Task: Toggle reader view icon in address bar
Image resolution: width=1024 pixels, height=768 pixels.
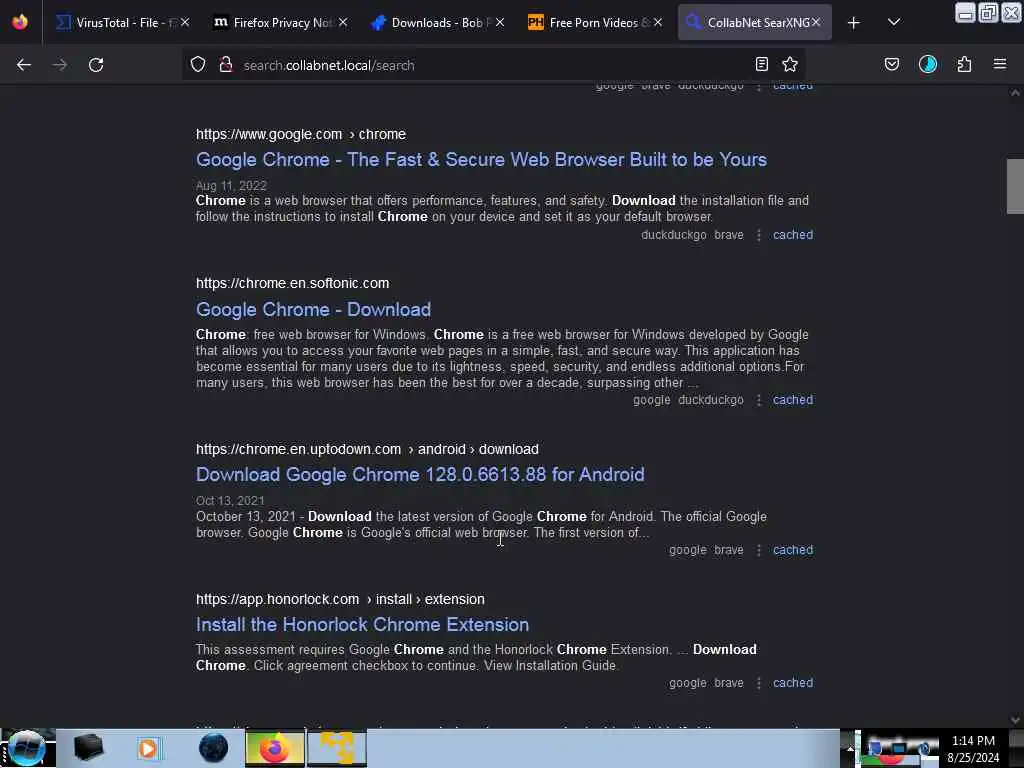Action: point(761,64)
